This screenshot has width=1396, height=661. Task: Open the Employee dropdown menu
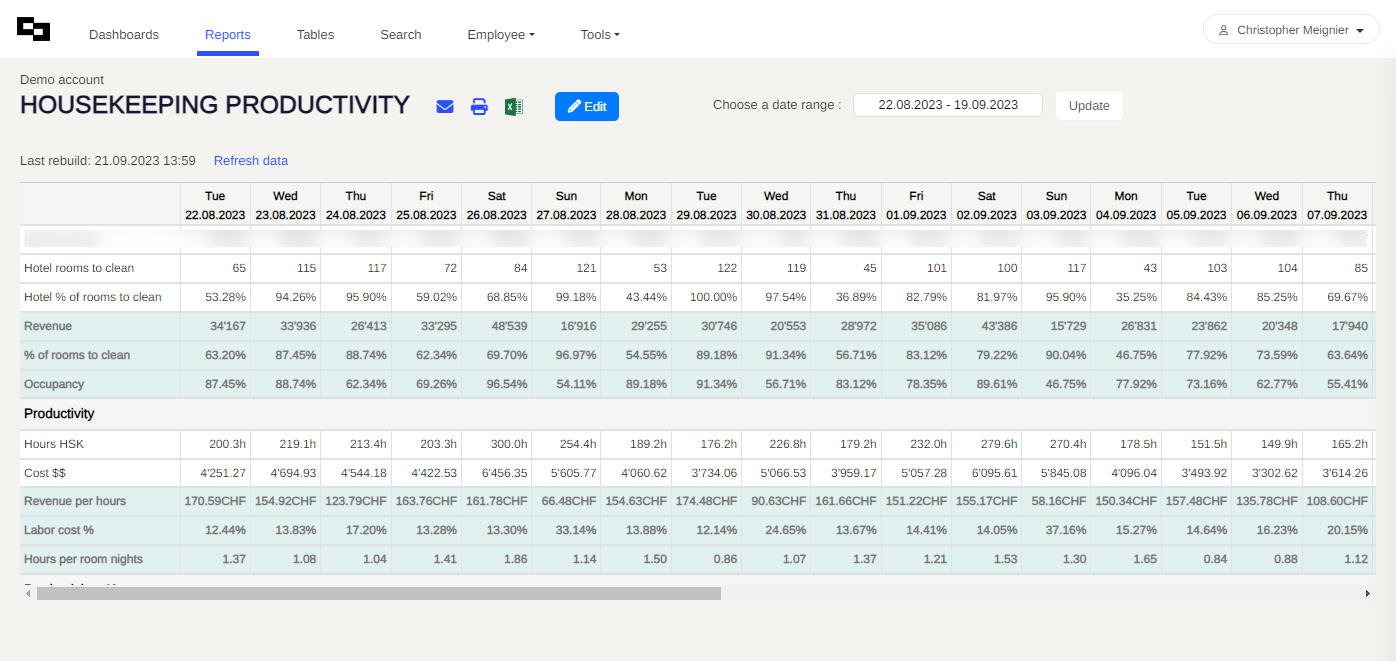500,34
